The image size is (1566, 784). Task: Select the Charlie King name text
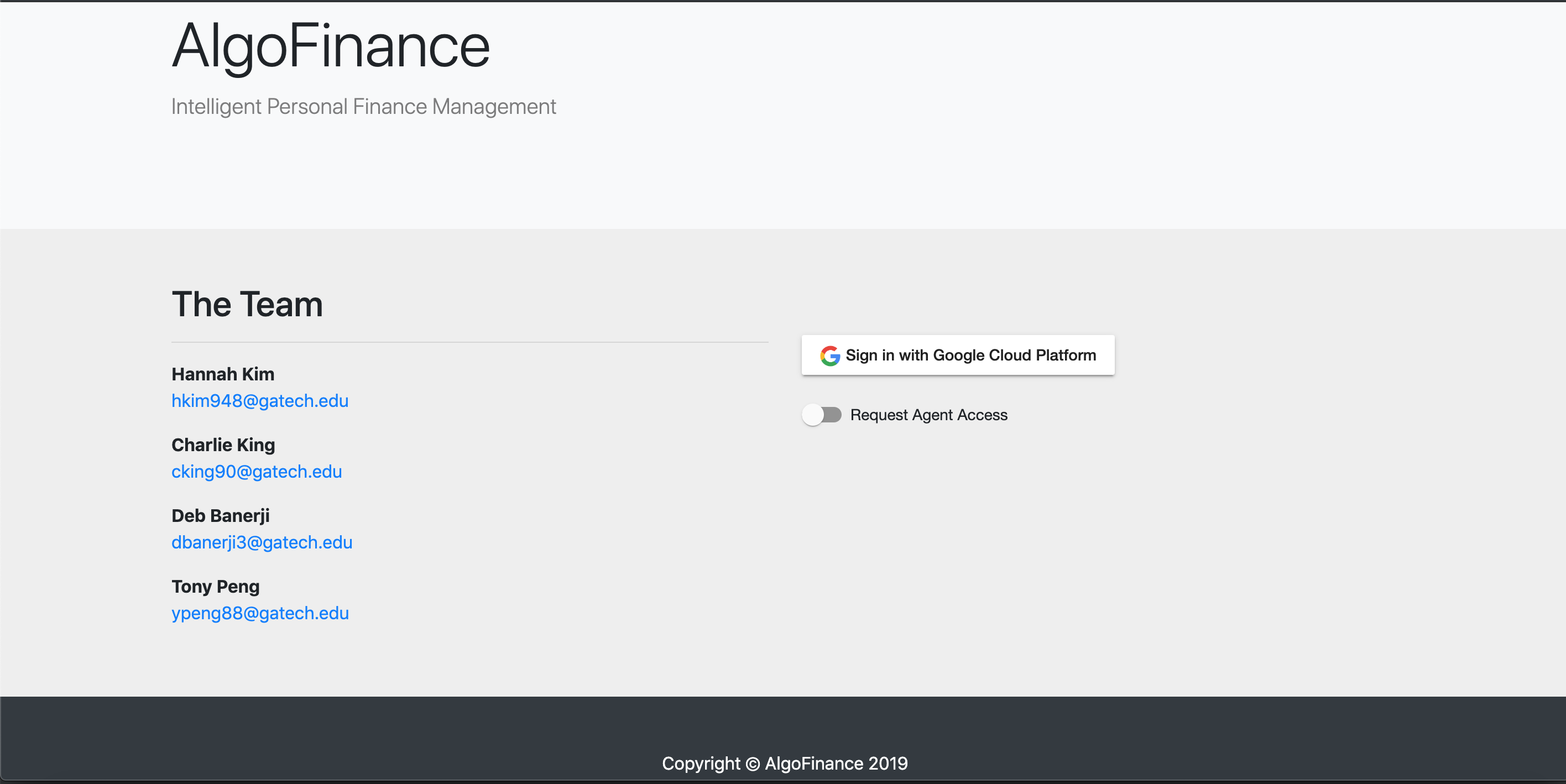[223, 445]
